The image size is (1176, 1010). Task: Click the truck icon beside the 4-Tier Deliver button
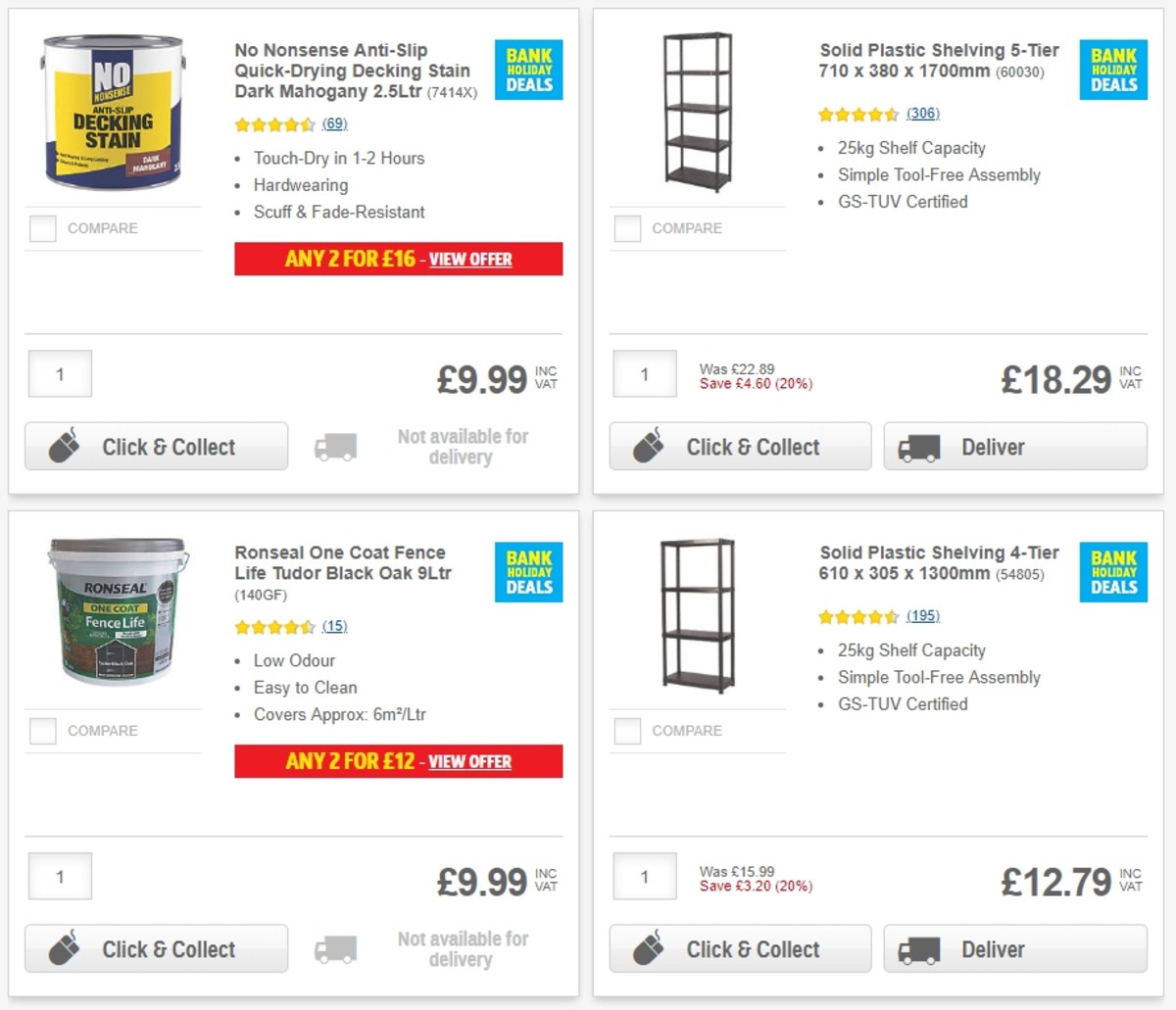pyautogui.click(x=918, y=948)
